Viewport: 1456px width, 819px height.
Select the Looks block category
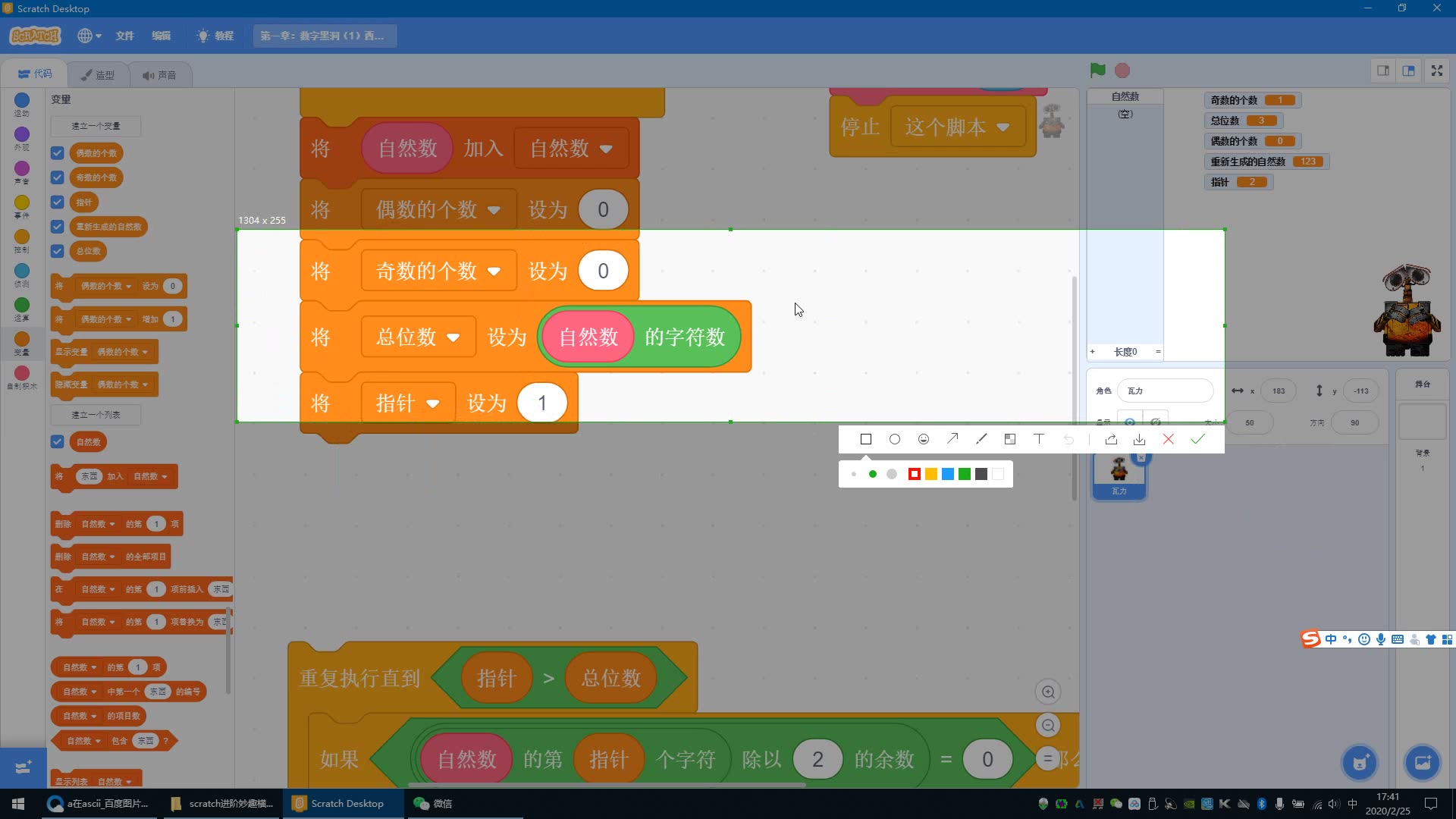click(22, 139)
